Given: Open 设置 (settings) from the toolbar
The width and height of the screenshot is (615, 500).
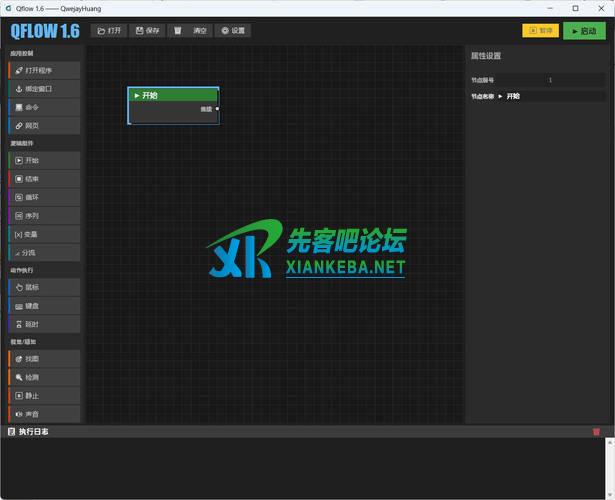Looking at the screenshot, I should click(x=232, y=31).
